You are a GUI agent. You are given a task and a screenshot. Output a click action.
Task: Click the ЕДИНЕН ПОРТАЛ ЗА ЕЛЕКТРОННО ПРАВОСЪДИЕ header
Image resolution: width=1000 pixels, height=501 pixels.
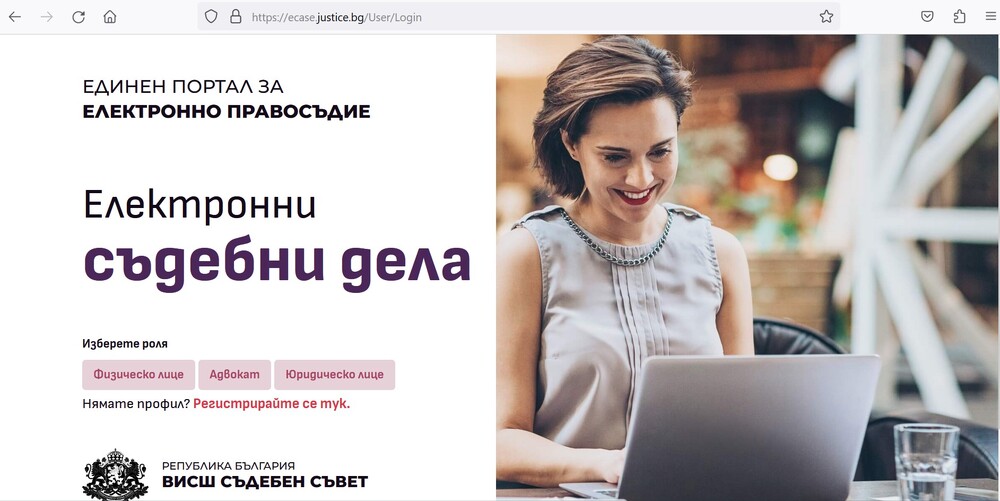tap(226, 99)
